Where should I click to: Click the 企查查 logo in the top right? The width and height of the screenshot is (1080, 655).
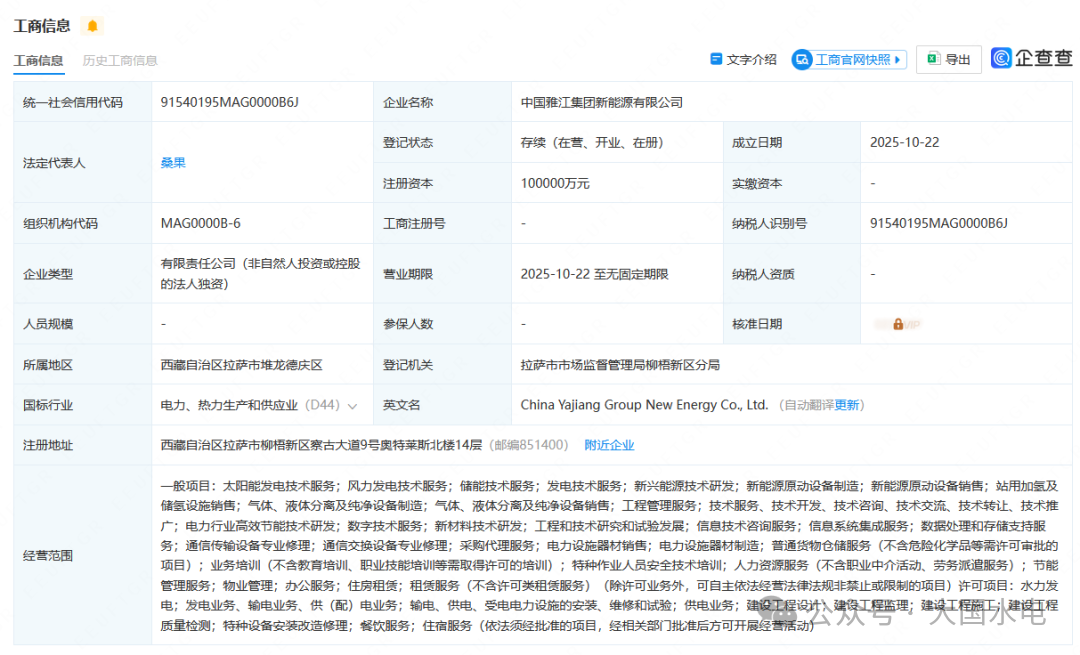(1031, 58)
